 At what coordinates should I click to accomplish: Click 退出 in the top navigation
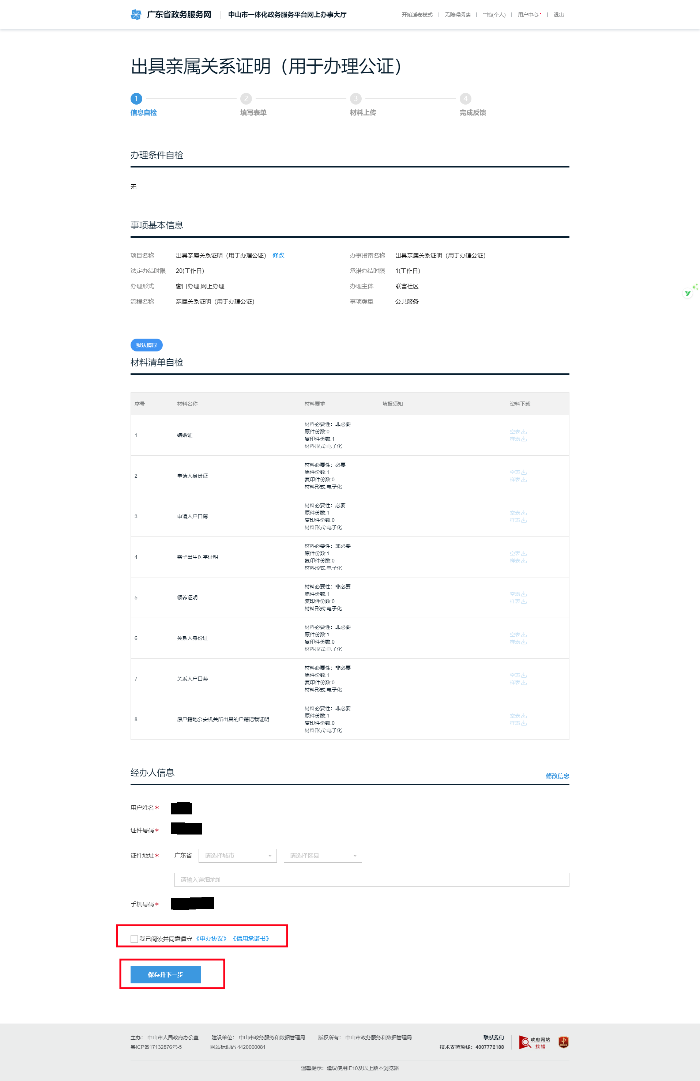(558, 15)
